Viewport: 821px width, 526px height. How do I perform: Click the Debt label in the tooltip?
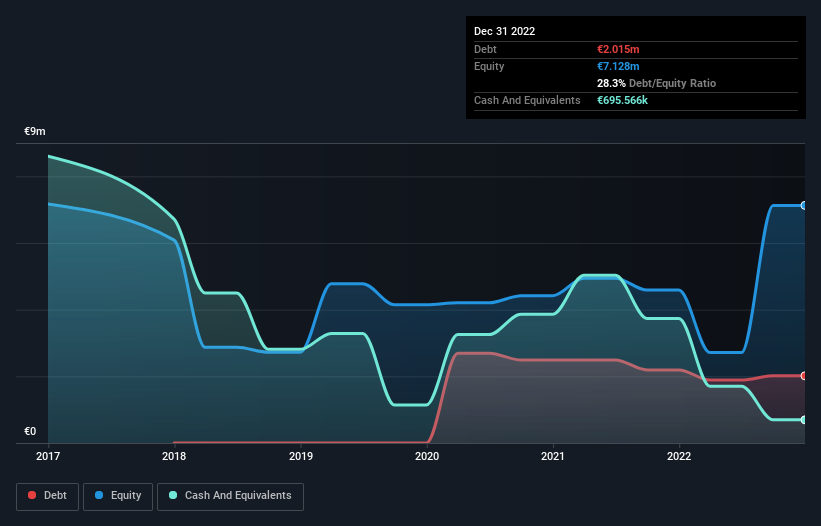tap(485, 49)
